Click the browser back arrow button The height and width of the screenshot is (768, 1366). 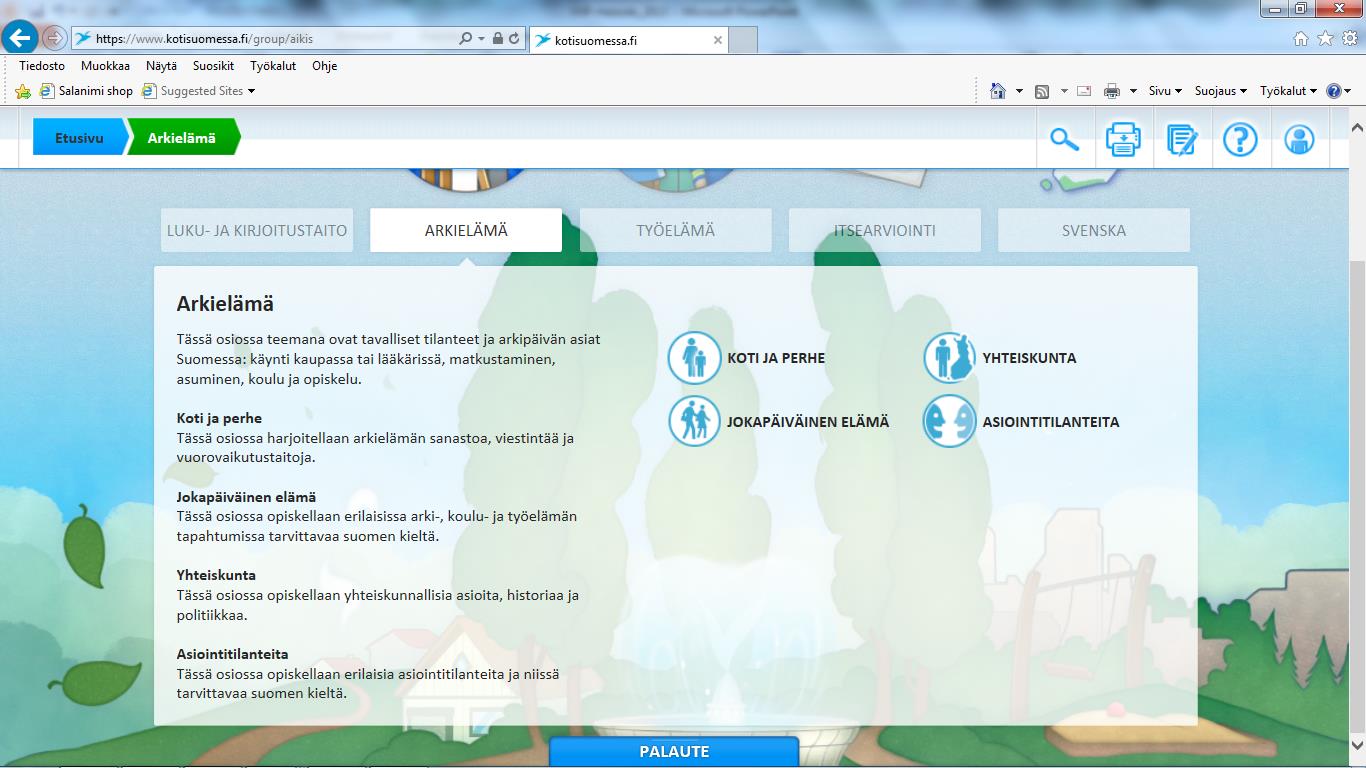coord(21,39)
